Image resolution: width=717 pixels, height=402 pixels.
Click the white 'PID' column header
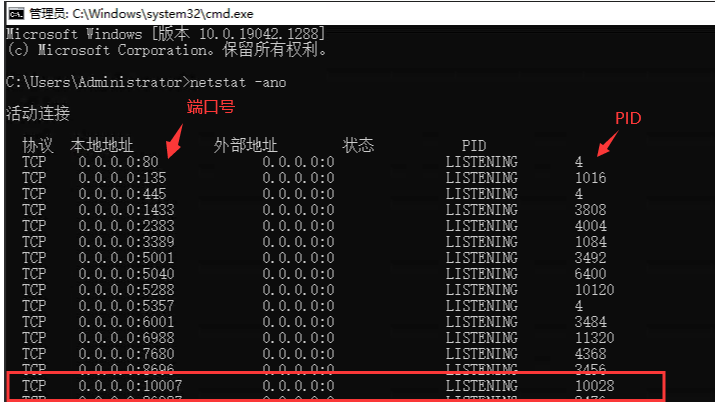pyautogui.click(x=474, y=146)
